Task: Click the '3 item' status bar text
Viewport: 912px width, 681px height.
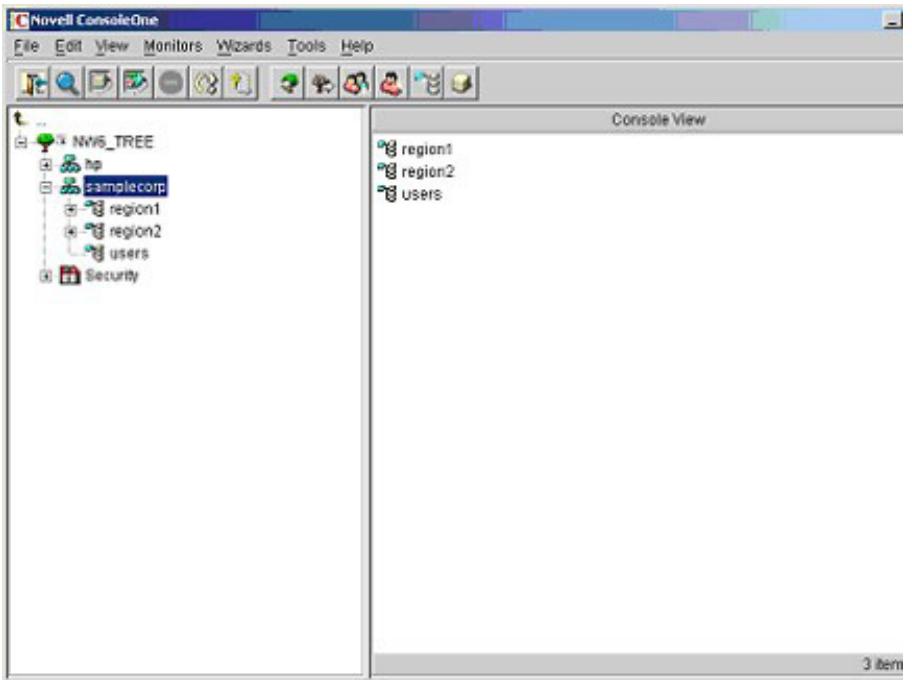Action: (882, 664)
